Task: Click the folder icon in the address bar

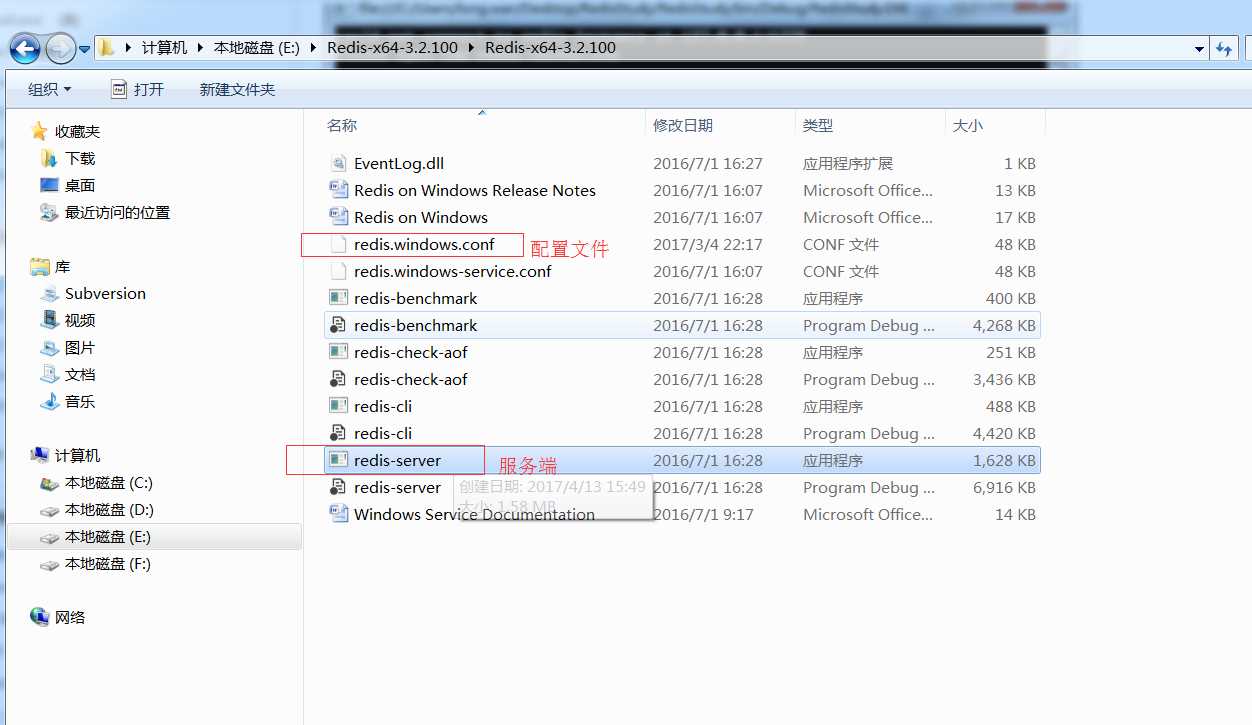Action: click(107, 47)
